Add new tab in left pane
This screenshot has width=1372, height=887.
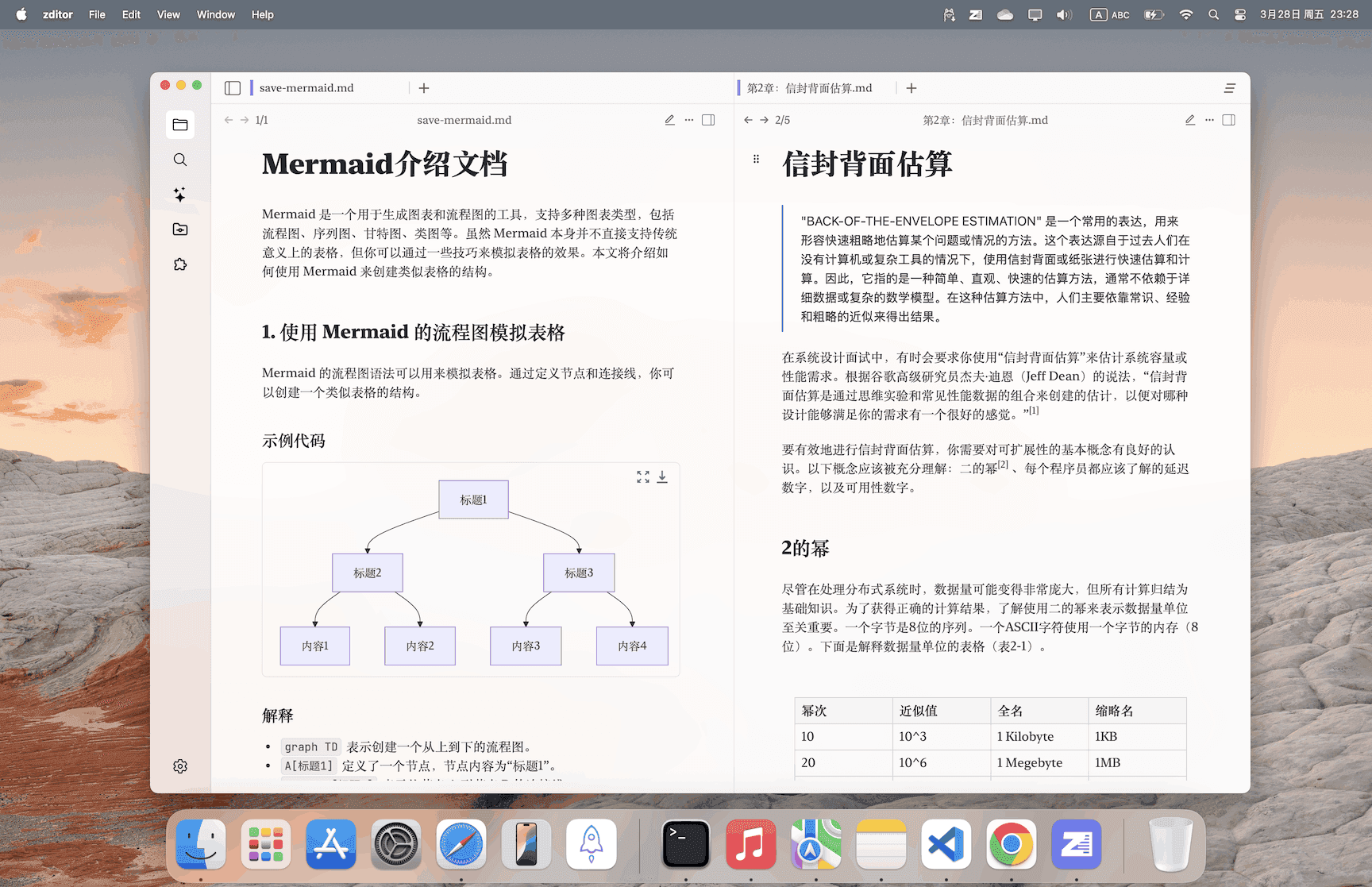tap(424, 88)
